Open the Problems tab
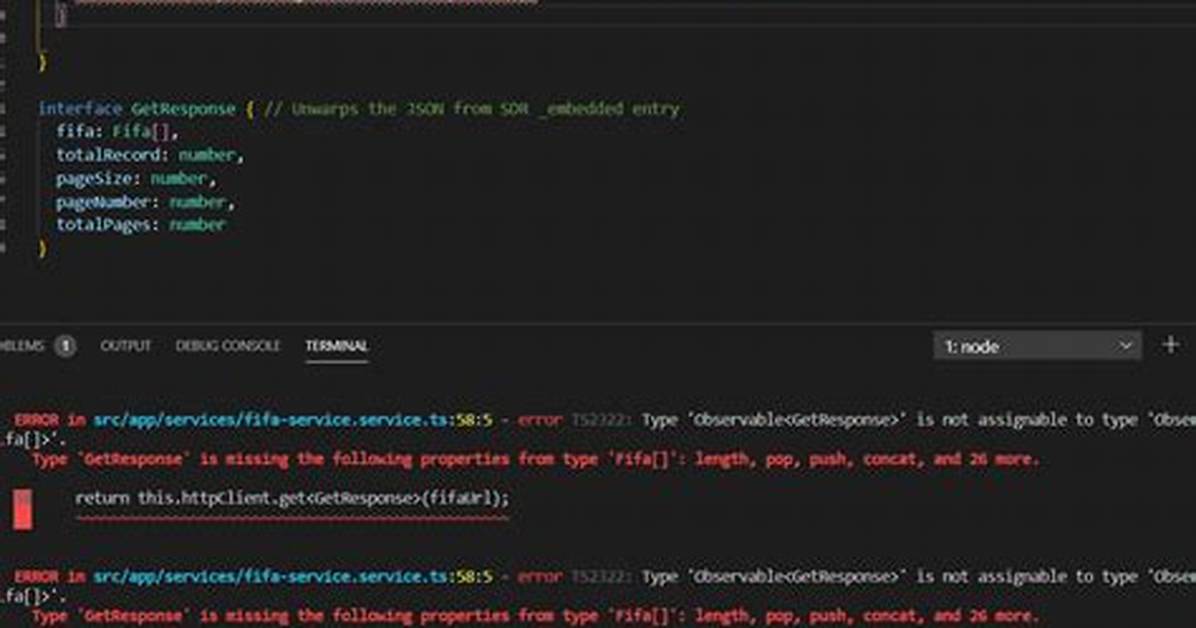 22,346
